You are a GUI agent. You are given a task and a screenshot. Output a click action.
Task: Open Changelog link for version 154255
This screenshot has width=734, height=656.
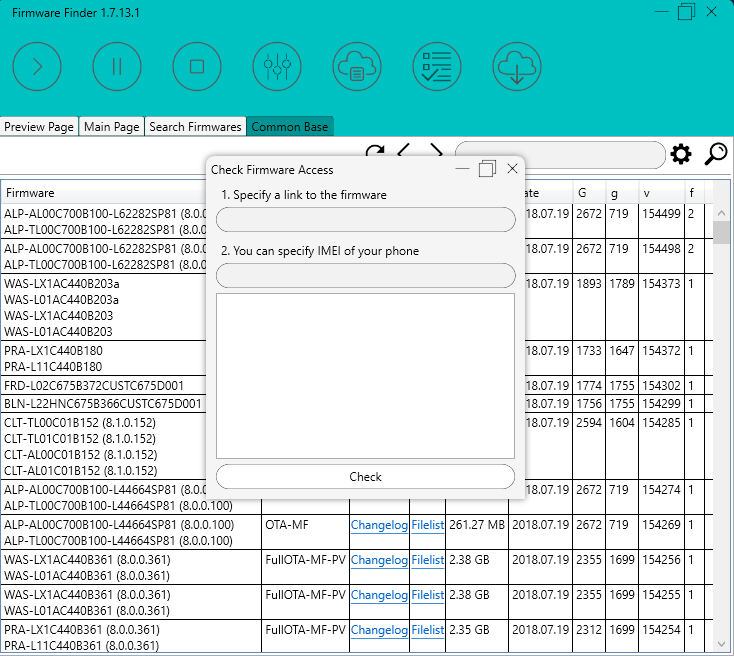pyautogui.click(x=379, y=595)
